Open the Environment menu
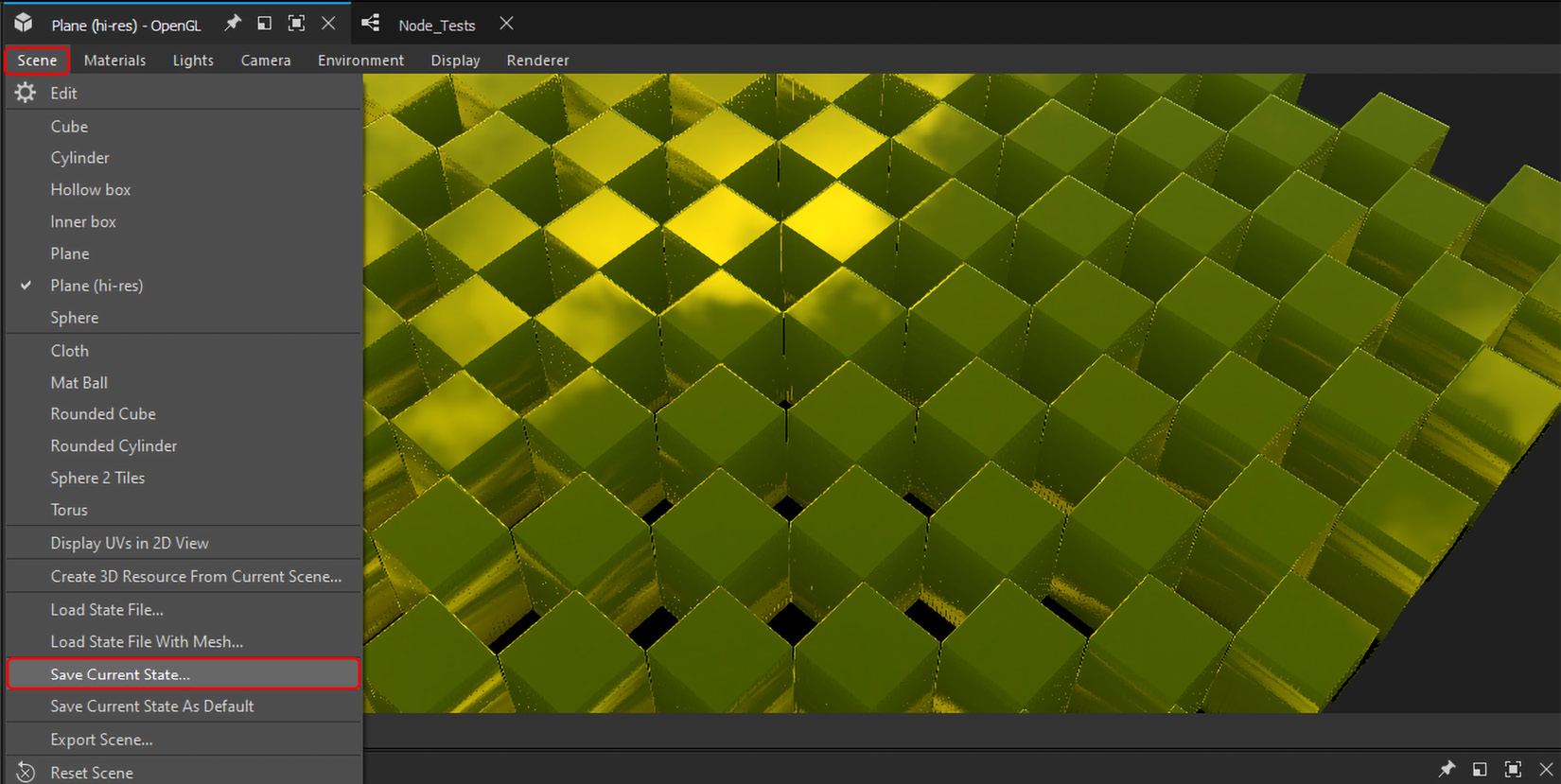 coord(360,60)
